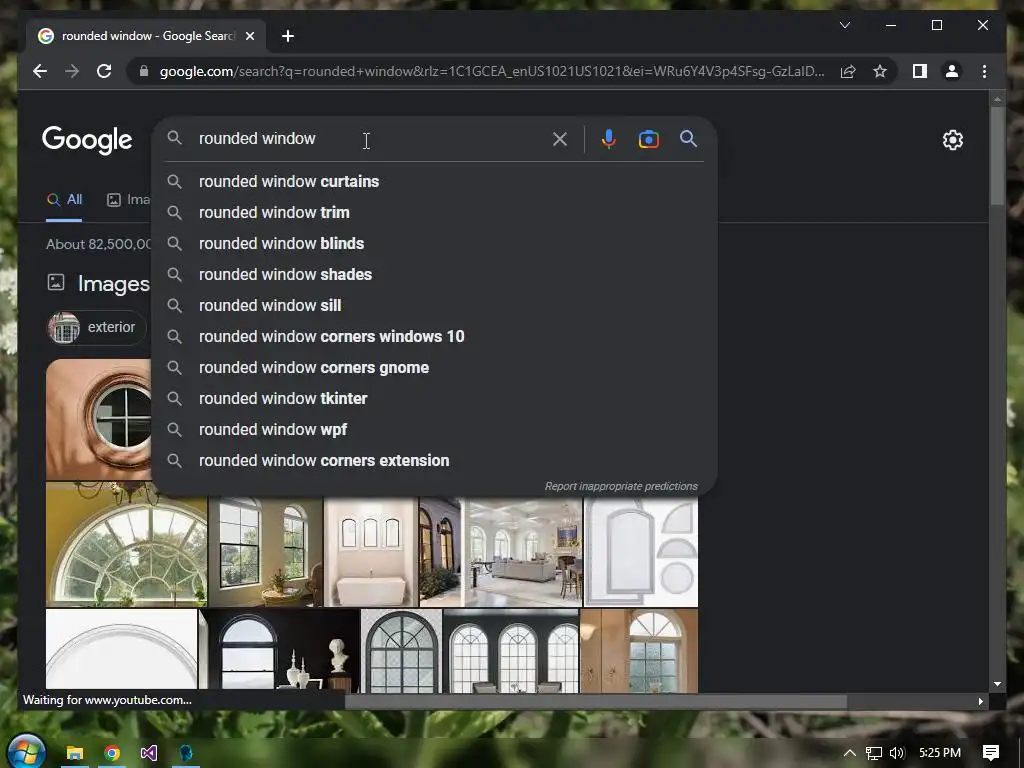Select the exterior image filter chip
This screenshot has height=768, width=1024.
(97, 327)
